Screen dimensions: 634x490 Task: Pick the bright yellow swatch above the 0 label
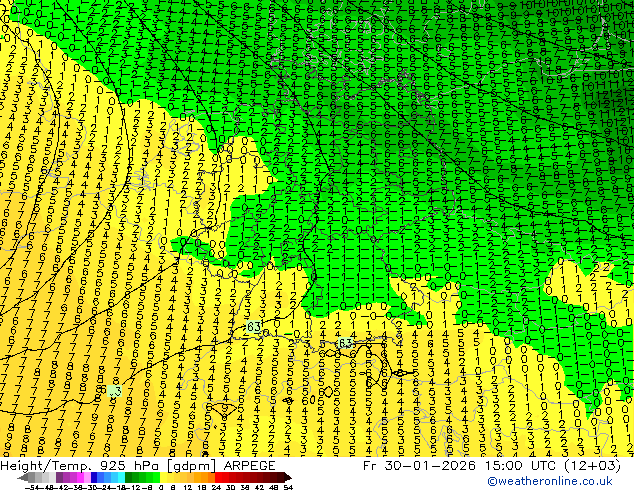click(x=163, y=477)
